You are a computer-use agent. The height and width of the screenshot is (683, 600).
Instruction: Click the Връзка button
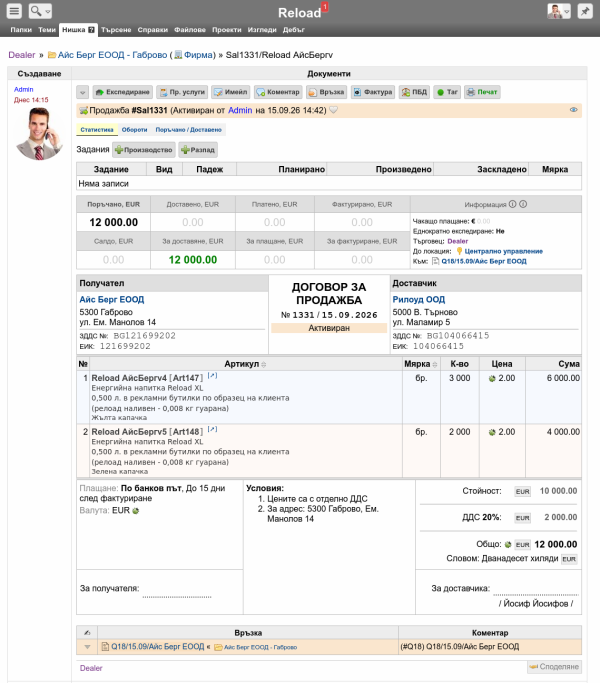[x=326, y=92]
